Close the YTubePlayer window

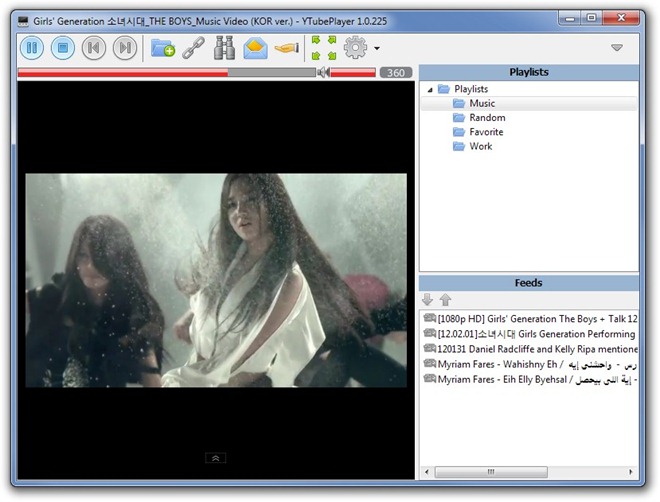pyautogui.click(x=621, y=18)
